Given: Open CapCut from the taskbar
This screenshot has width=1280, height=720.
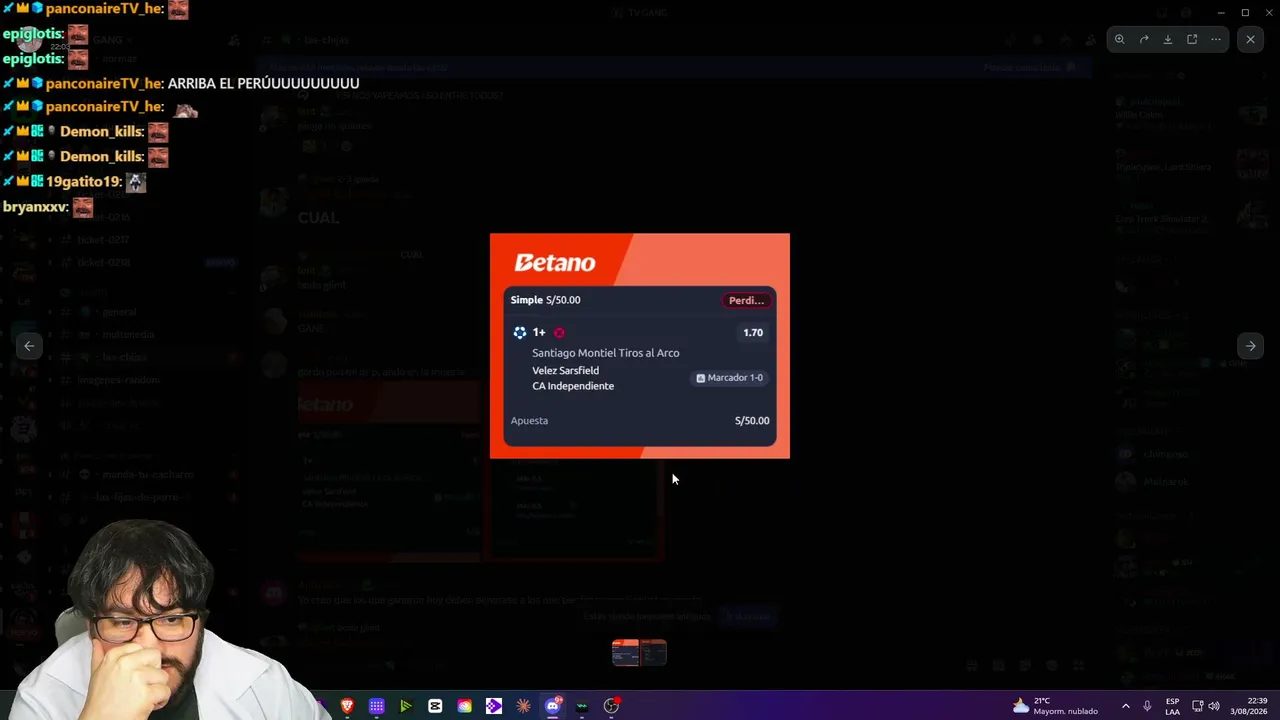Looking at the screenshot, I should click(435, 706).
